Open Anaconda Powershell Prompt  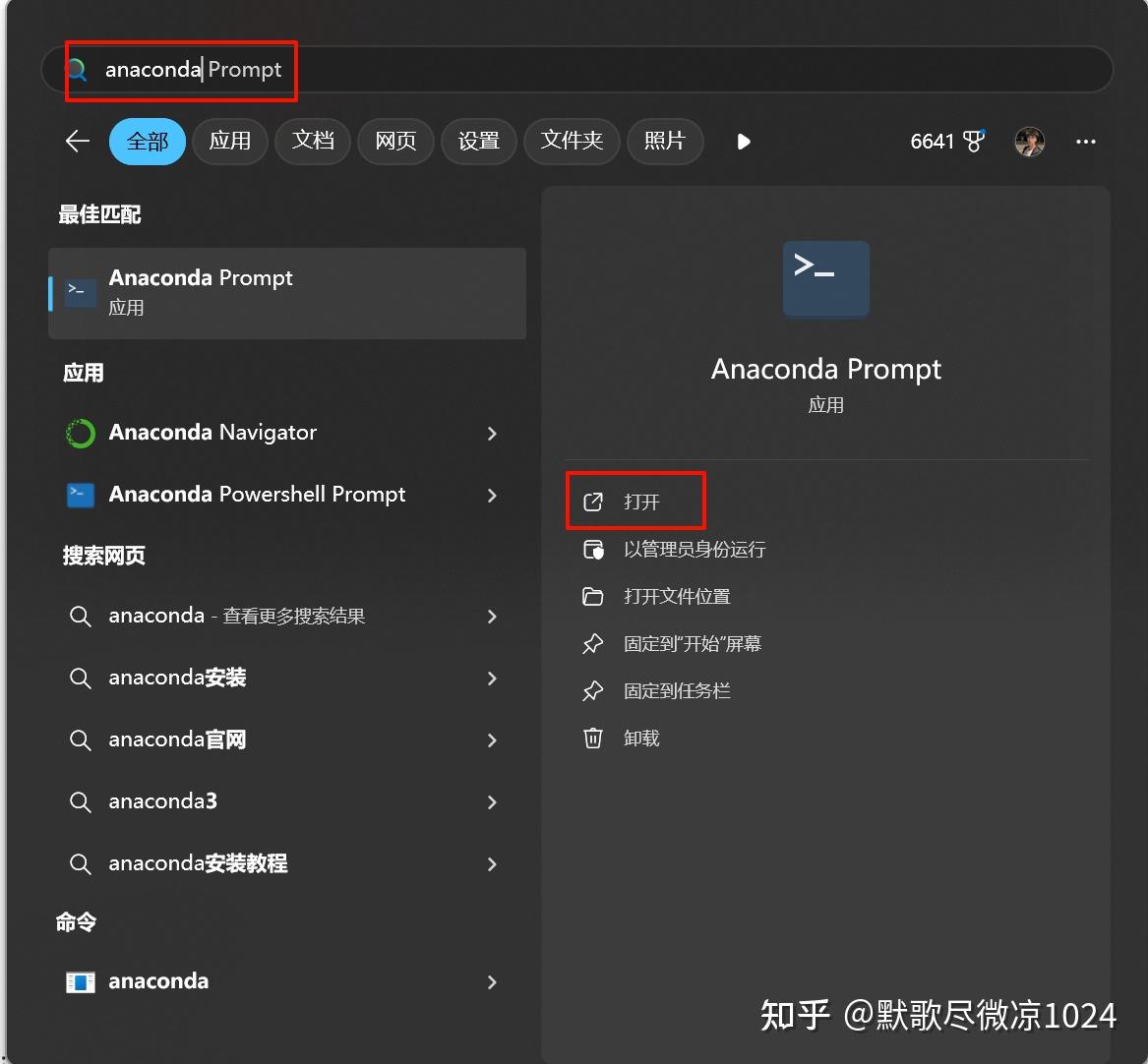tap(258, 495)
